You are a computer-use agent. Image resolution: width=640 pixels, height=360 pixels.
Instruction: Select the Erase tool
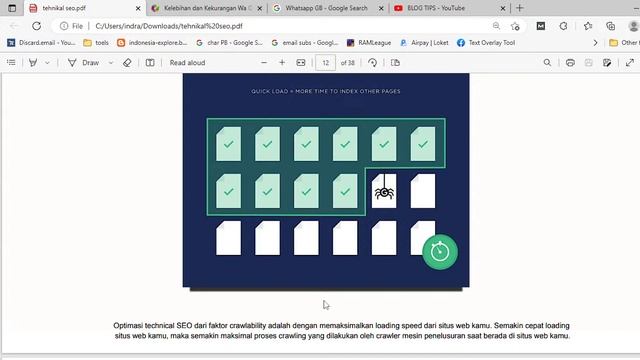pos(127,62)
